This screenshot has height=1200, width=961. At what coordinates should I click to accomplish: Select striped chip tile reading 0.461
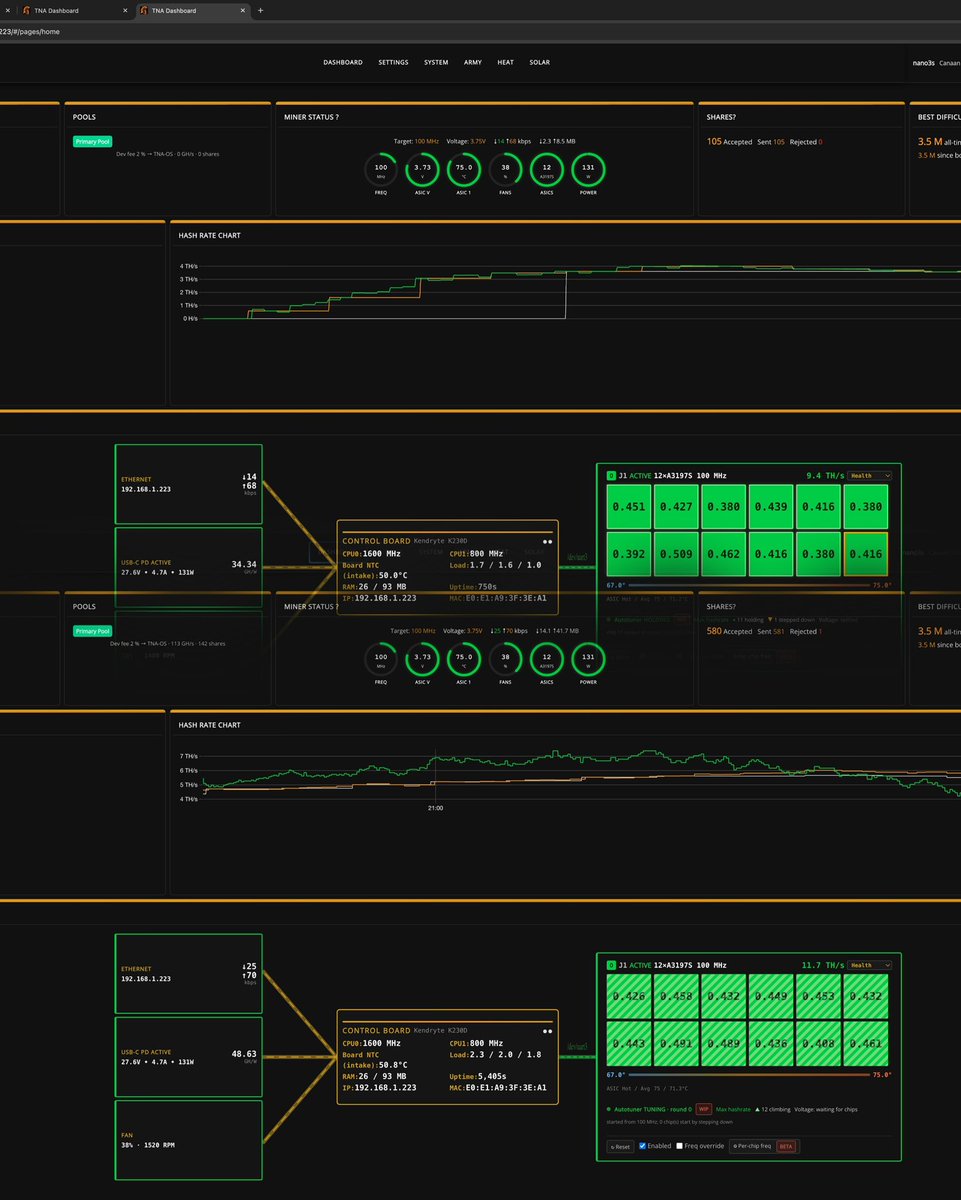[865, 1043]
